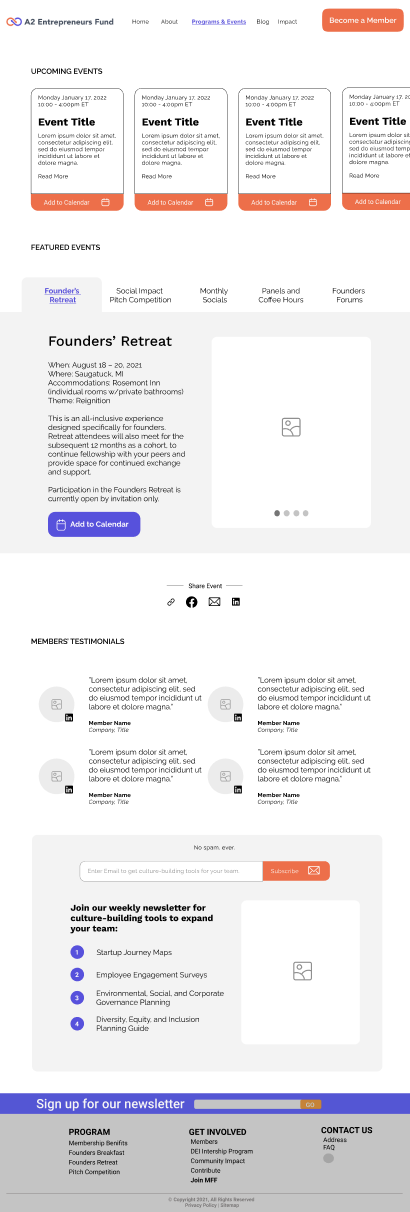410x1212 pixels.
Task: Click the Become a Member button
Action: pos(363,20)
